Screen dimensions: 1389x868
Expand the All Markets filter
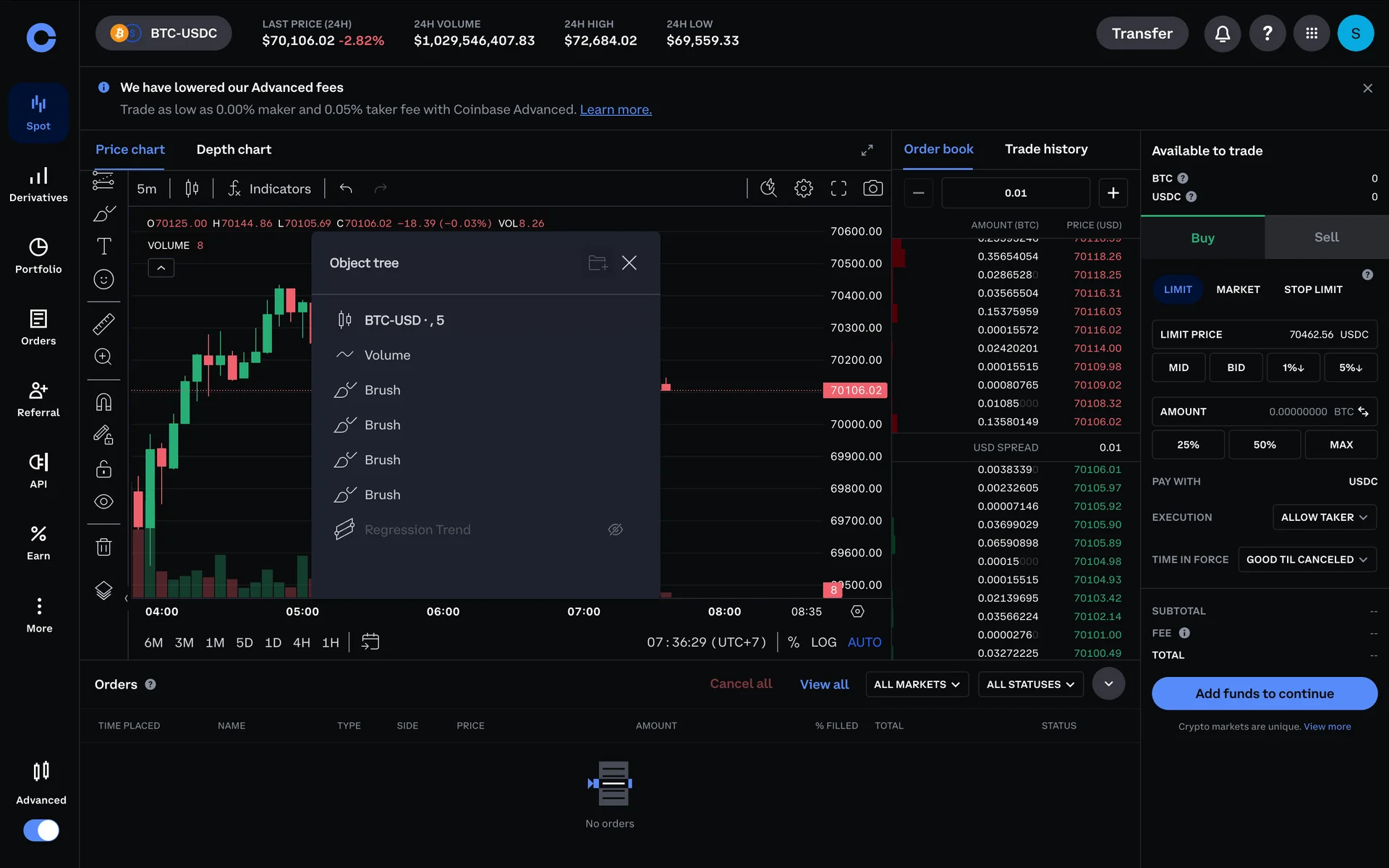click(x=916, y=684)
